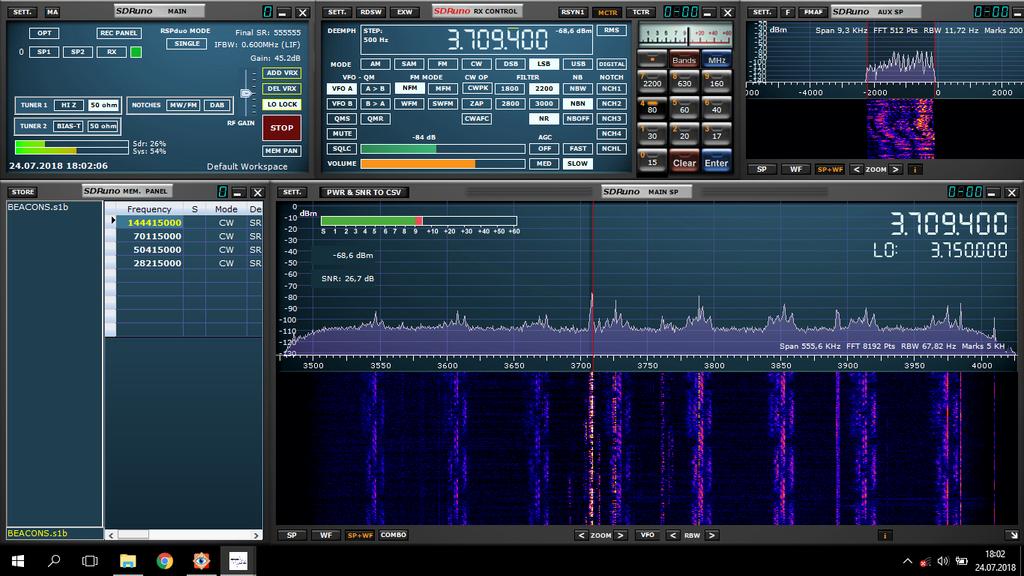Click the STOP button
This screenshot has width=1024, height=576.
[281, 128]
